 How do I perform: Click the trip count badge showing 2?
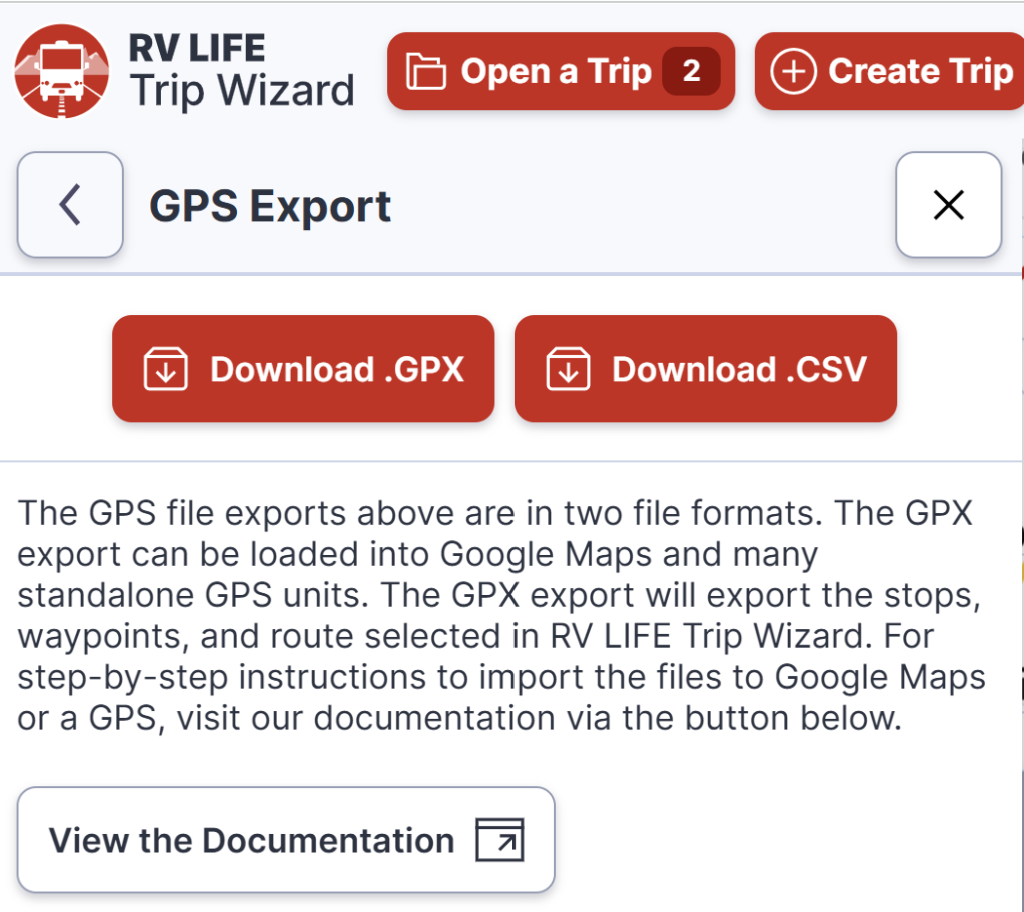(691, 71)
